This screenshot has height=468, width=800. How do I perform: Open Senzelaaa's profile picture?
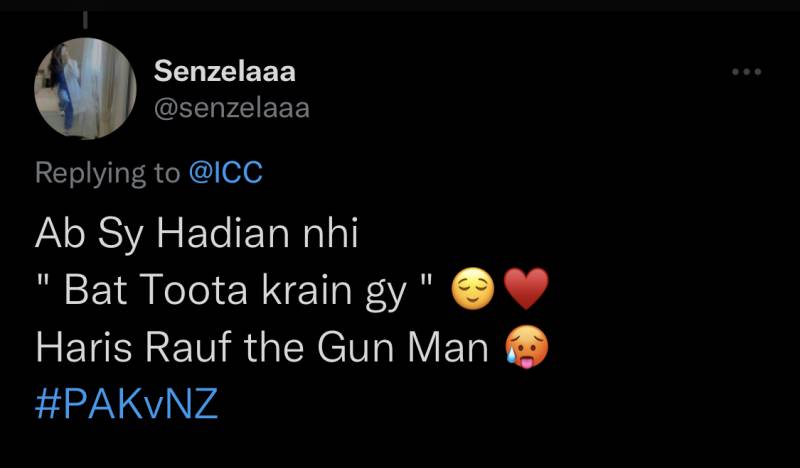(84, 87)
